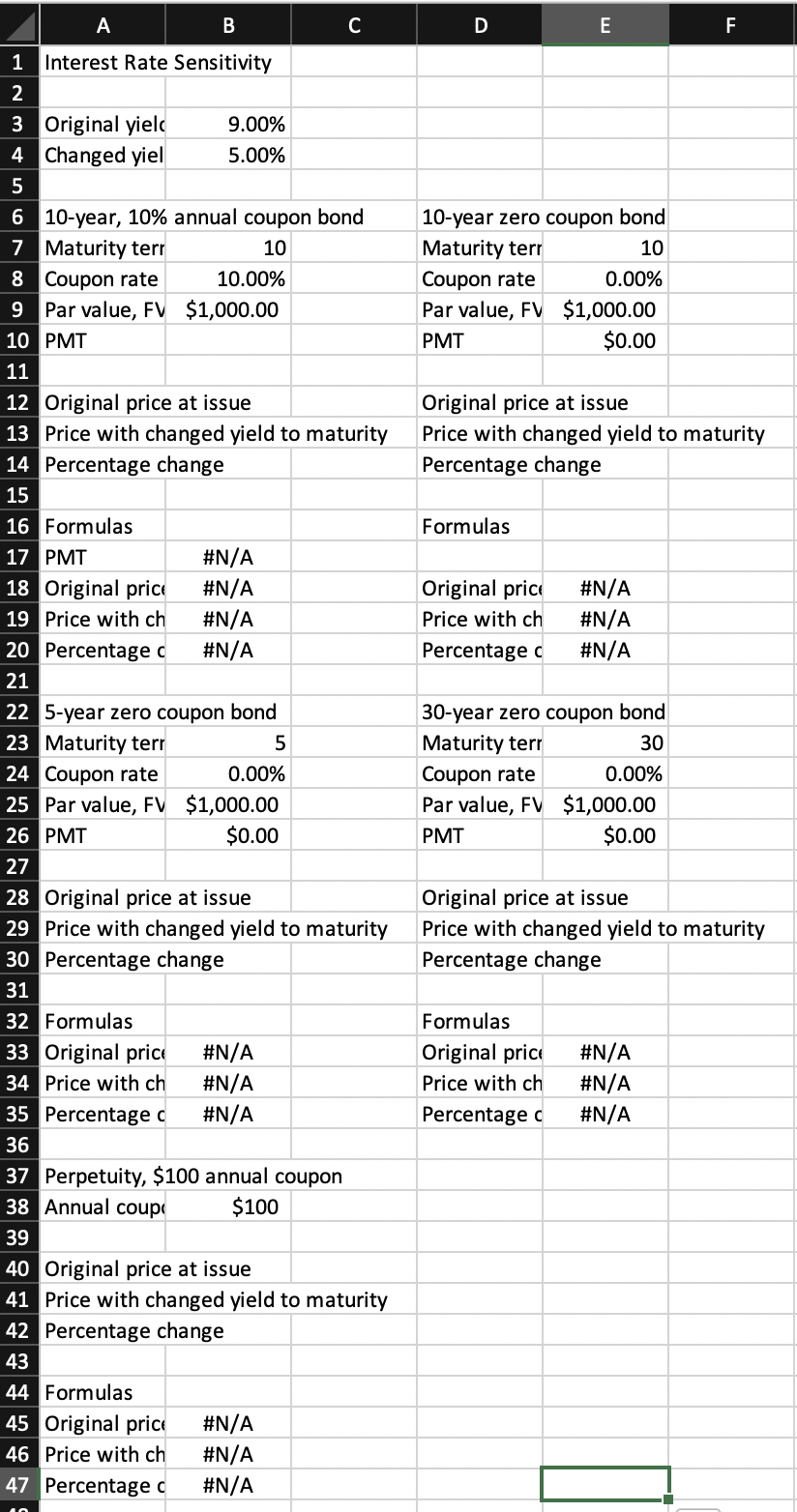Select the 9.00% original yield cell
The image size is (797, 1512).
[228, 123]
